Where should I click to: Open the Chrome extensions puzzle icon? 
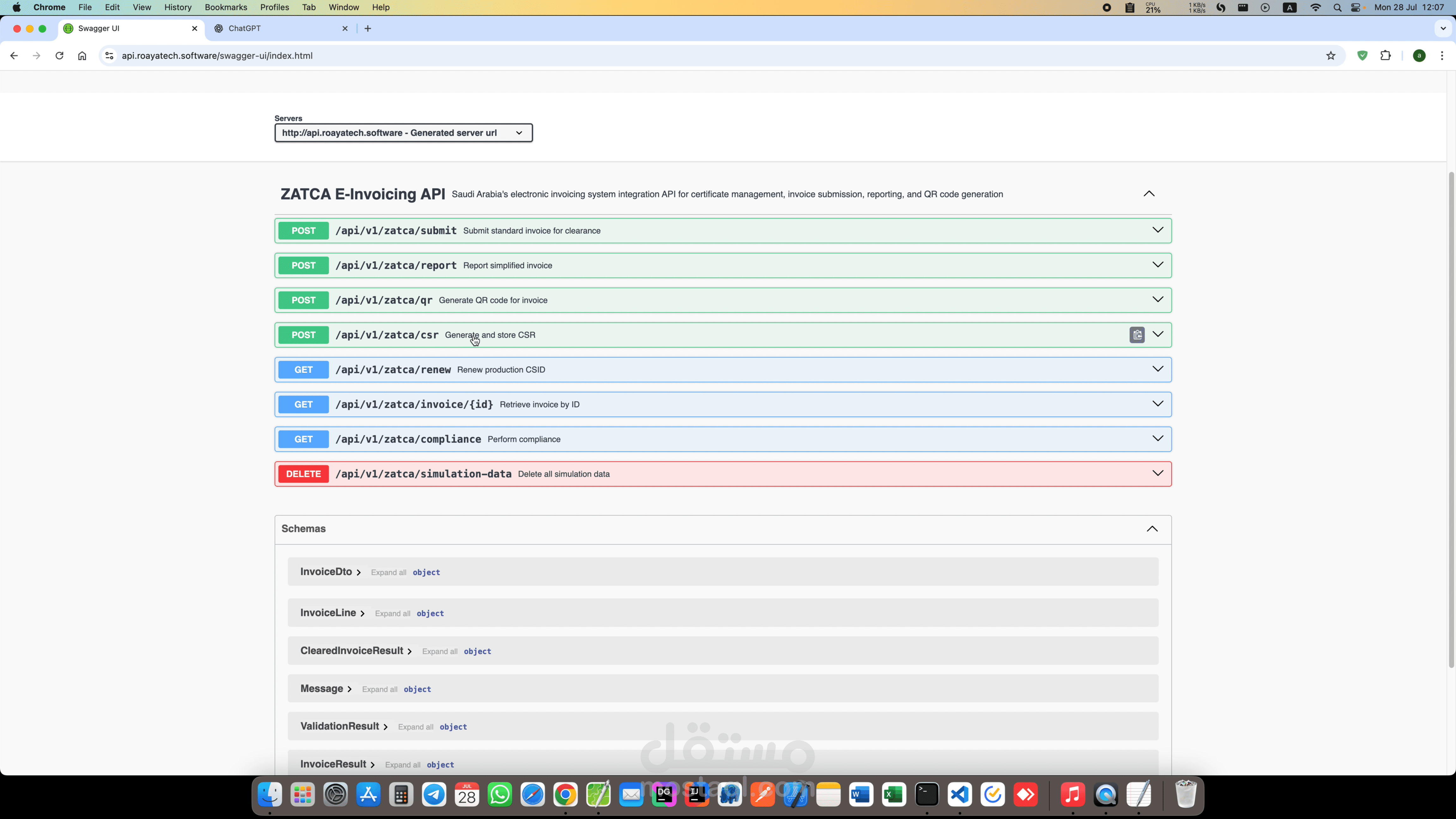pos(1385,55)
